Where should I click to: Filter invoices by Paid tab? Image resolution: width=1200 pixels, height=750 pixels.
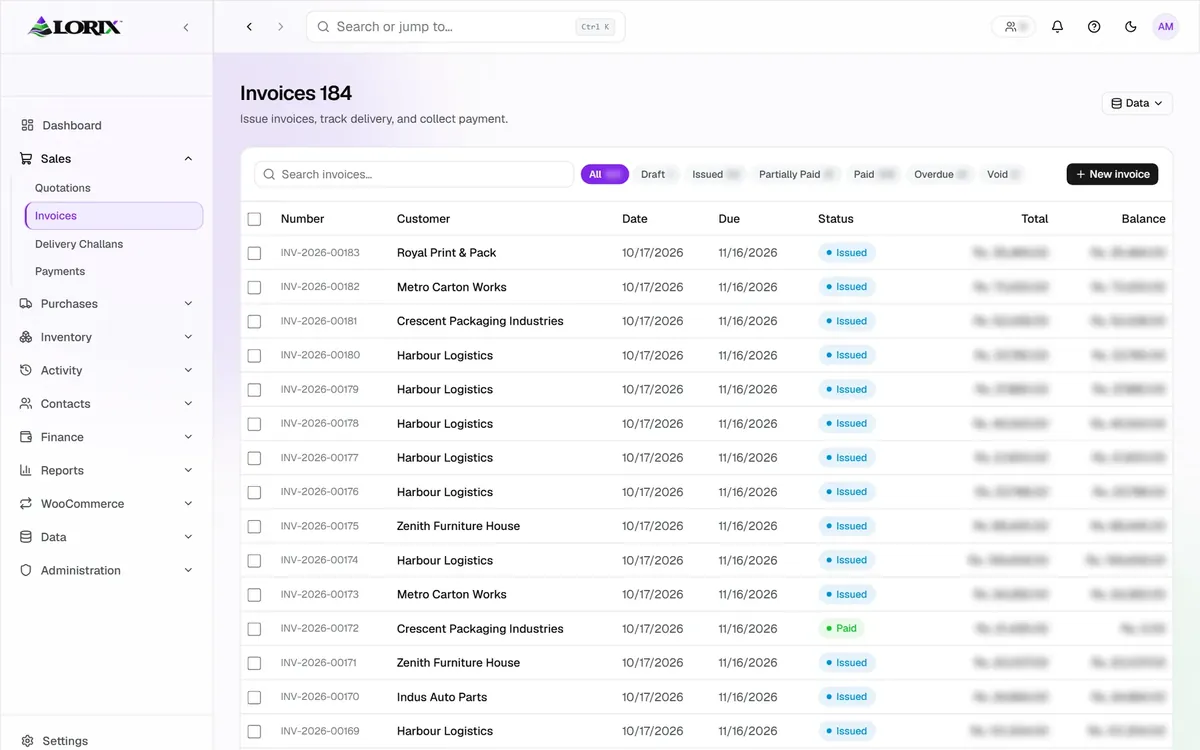click(x=875, y=174)
